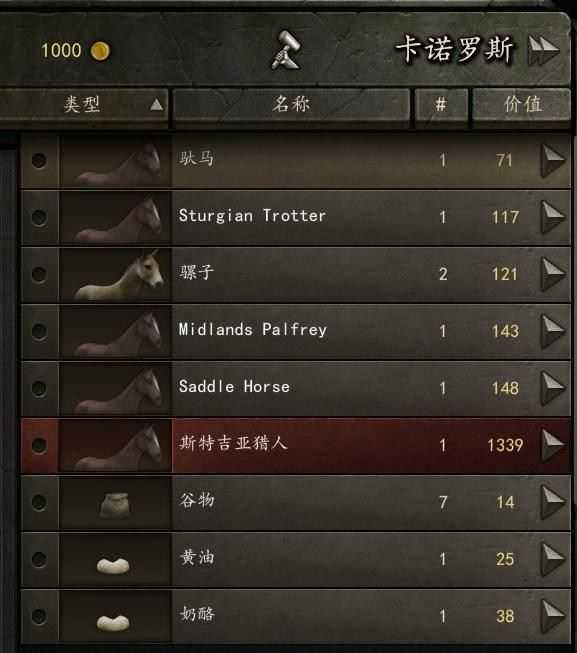Image resolution: width=577 pixels, height=653 pixels.
Task: Transfer 驮马 with its arrow icon
Action: click(x=553, y=160)
